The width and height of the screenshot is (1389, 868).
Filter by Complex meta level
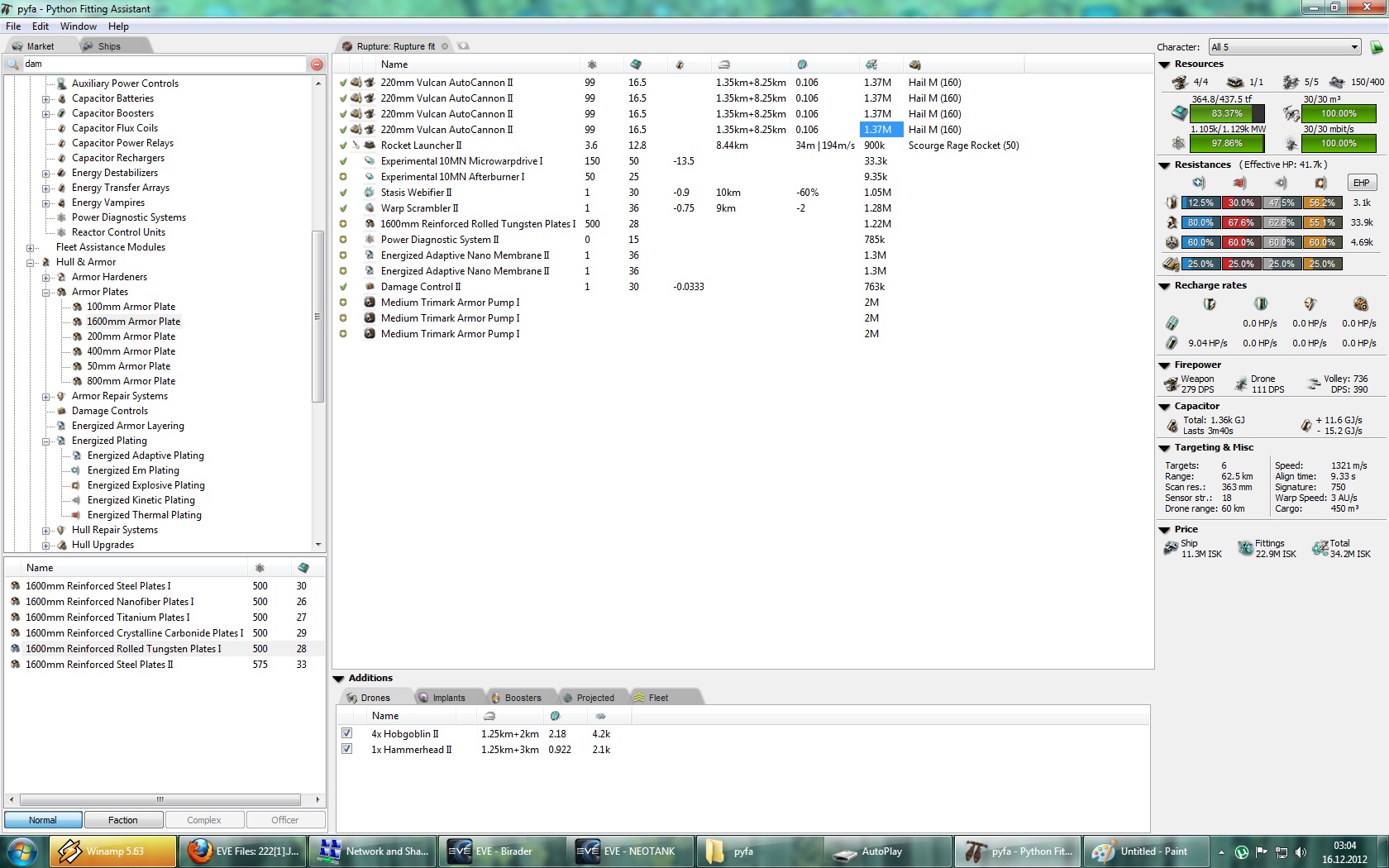click(204, 820)
